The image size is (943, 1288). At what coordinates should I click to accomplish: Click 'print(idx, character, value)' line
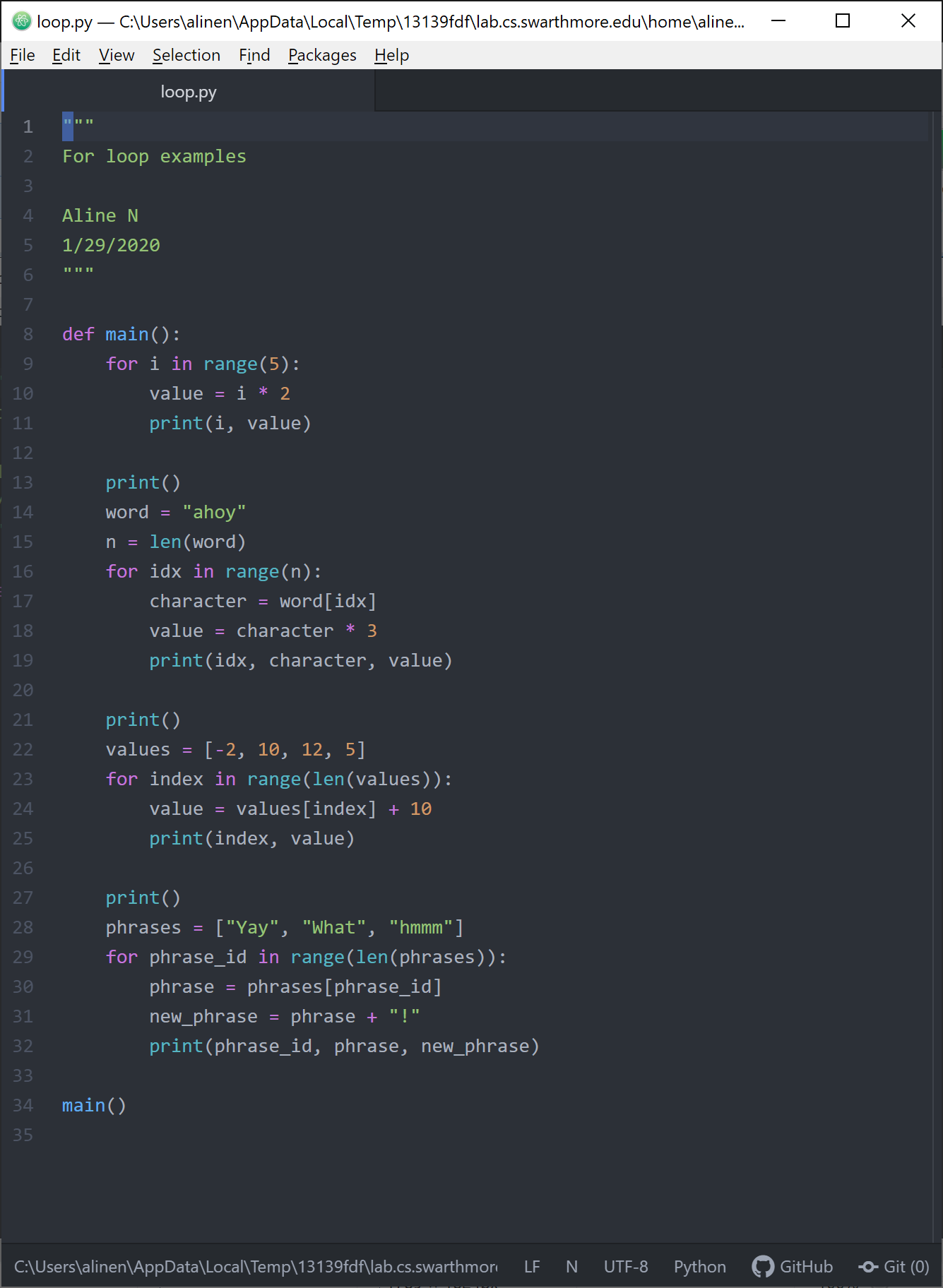[x=301, y=660]
